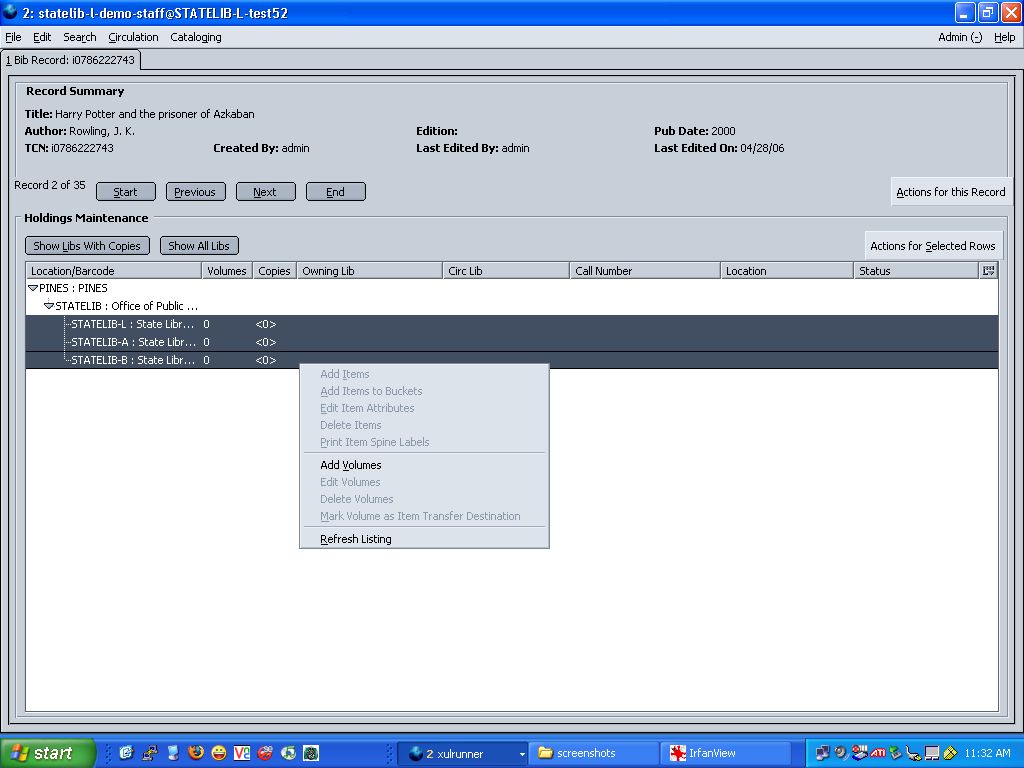Viewport: 1024px width, 768px height.
Task: Expand the xulrunner taskbar group dropdown
Action: tap(522, 754)
